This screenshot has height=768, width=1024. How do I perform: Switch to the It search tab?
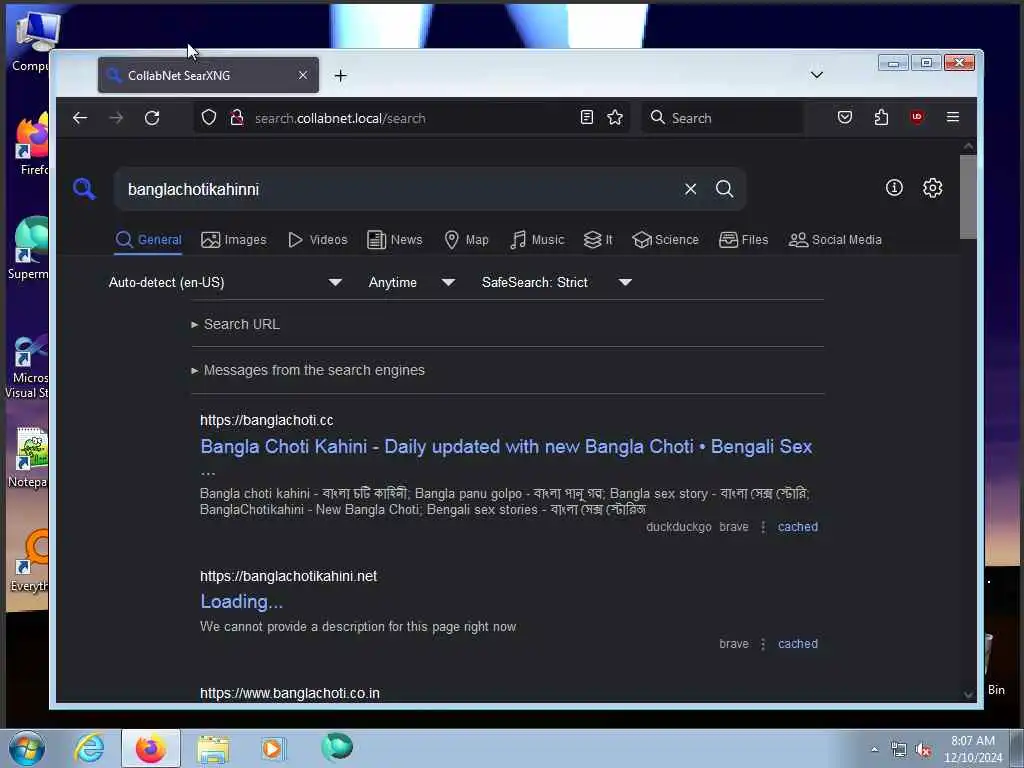coord(598,240)
